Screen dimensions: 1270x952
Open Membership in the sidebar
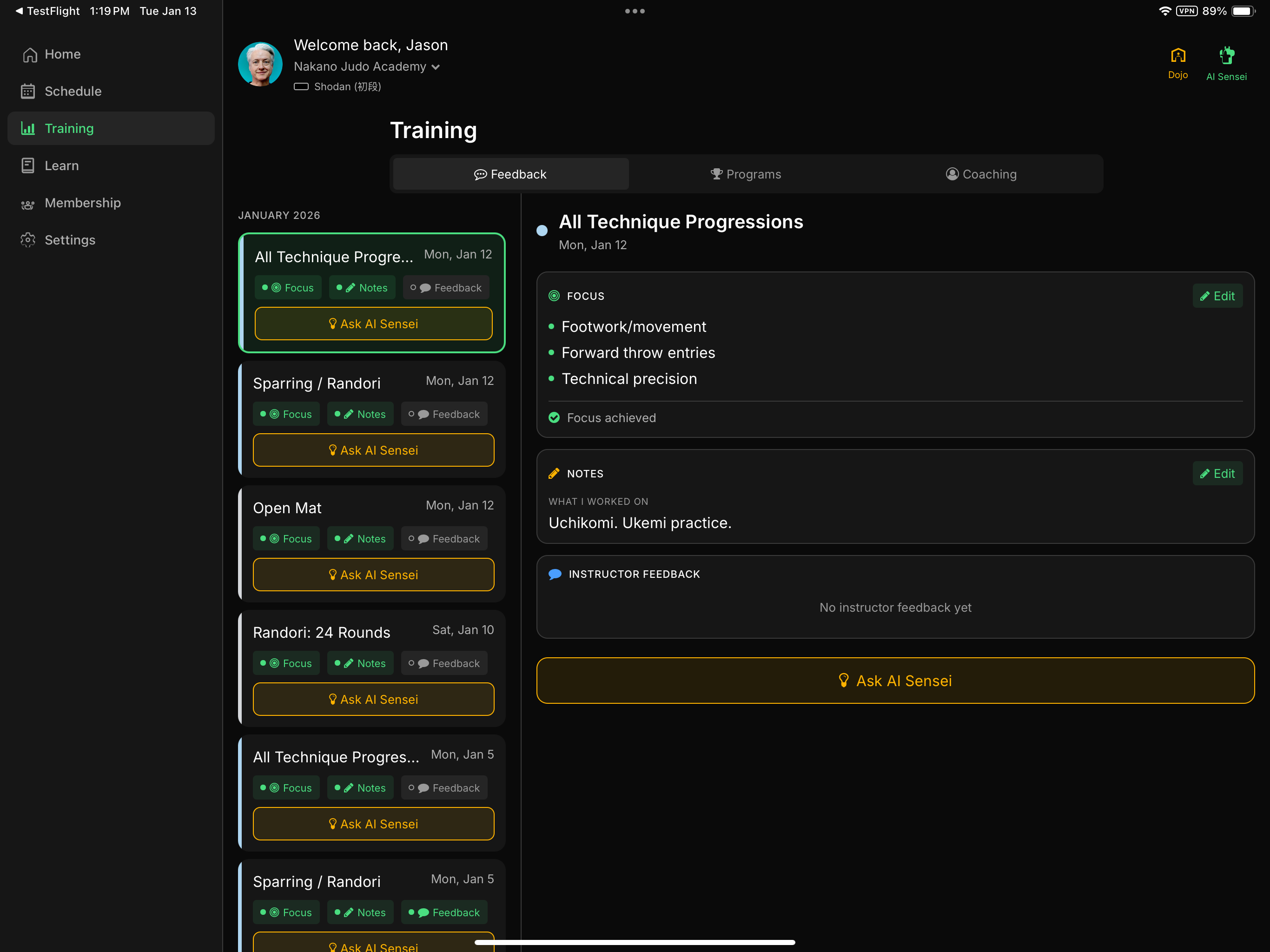click(x=111, y=203)
